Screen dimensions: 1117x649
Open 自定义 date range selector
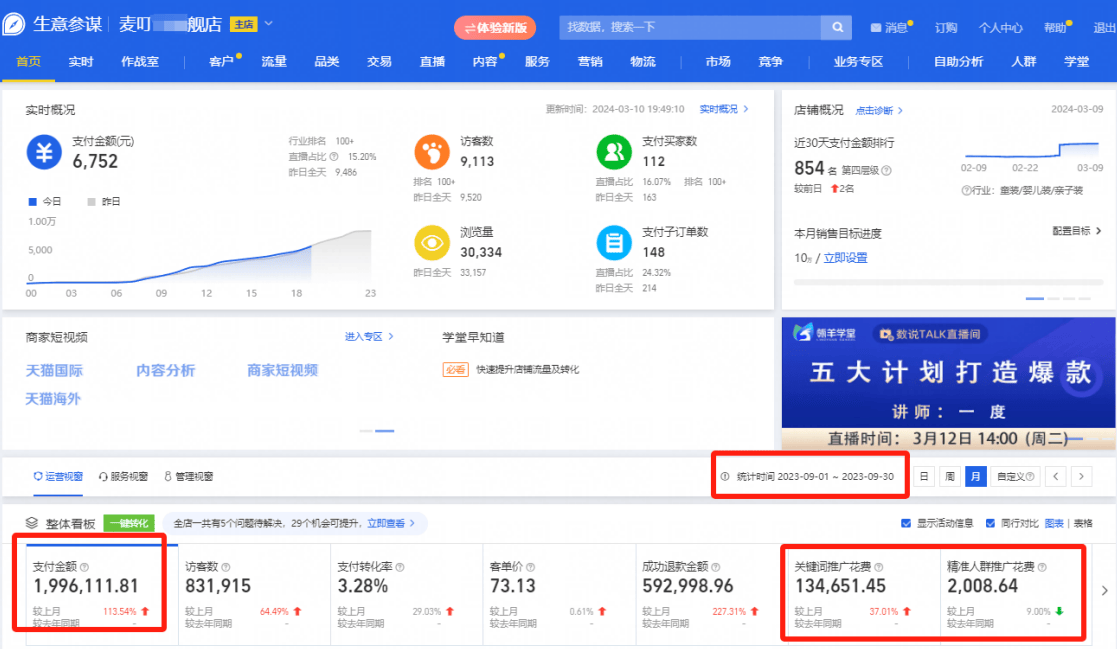[1015, 477]
